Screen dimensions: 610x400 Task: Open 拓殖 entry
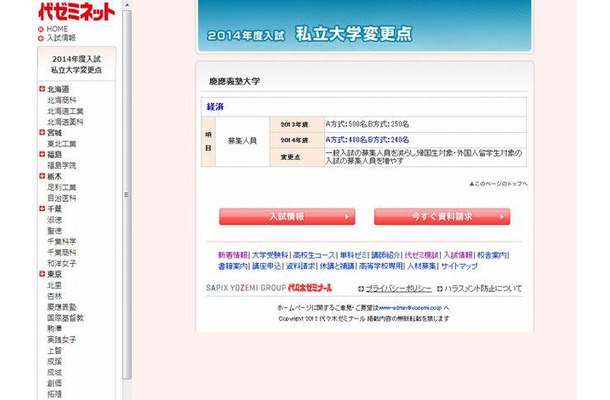[x=54, y=394]
